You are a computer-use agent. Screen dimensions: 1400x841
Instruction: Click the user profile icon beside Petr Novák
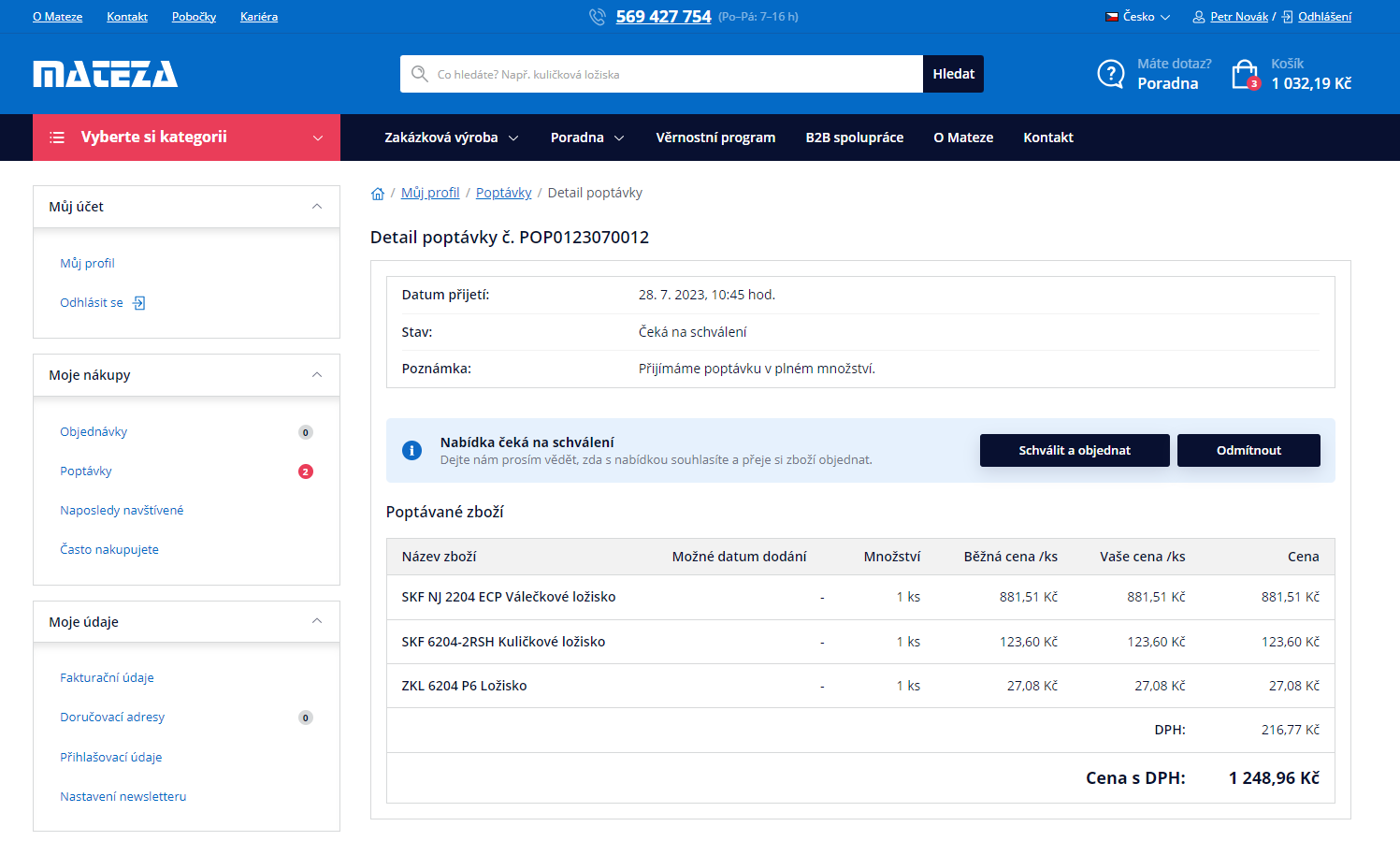(x=1199, y=17)
